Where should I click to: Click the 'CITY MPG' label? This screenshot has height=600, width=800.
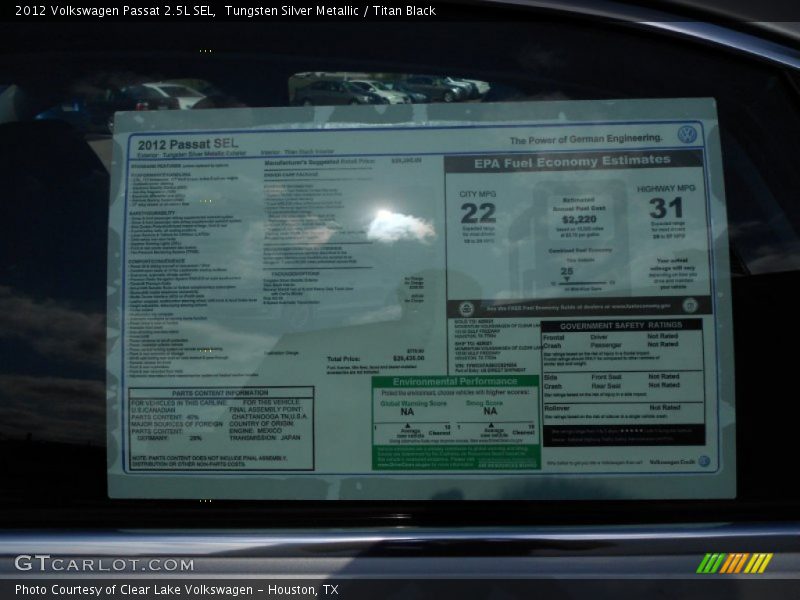point(478,194)
